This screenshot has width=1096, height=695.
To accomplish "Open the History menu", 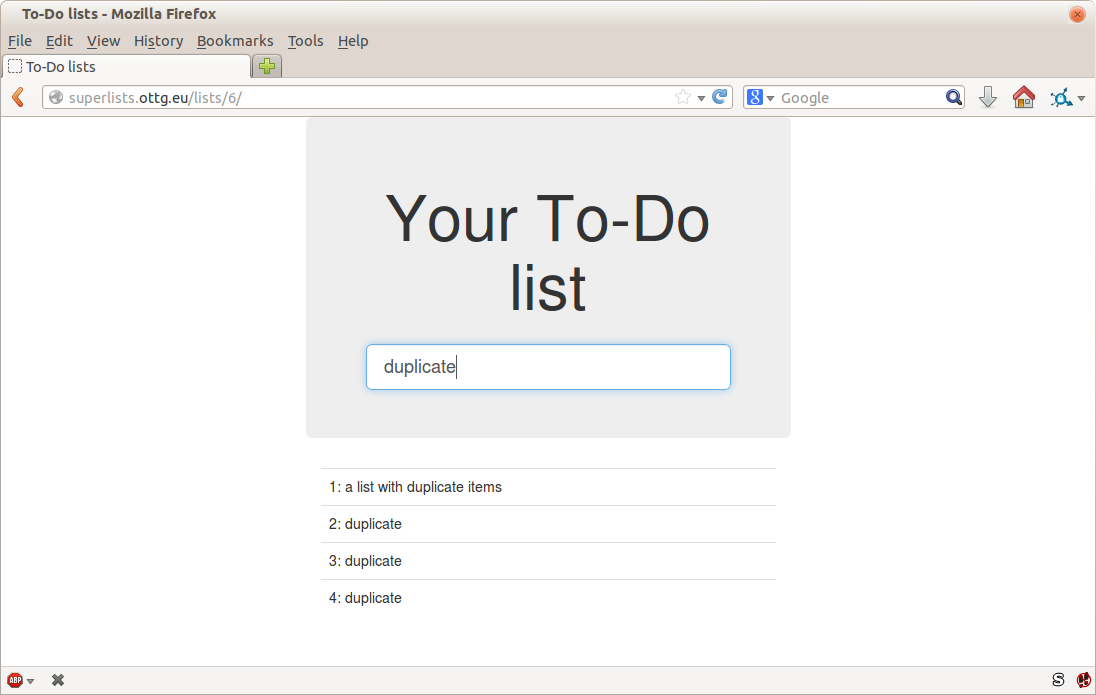I will point(158,41).
